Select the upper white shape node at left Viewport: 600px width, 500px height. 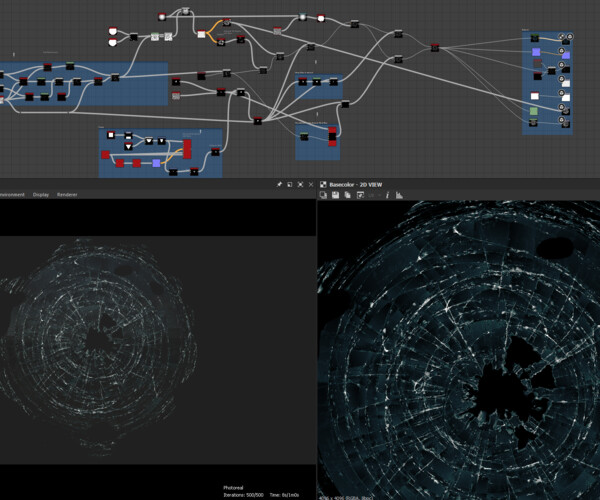click(112, 31)
